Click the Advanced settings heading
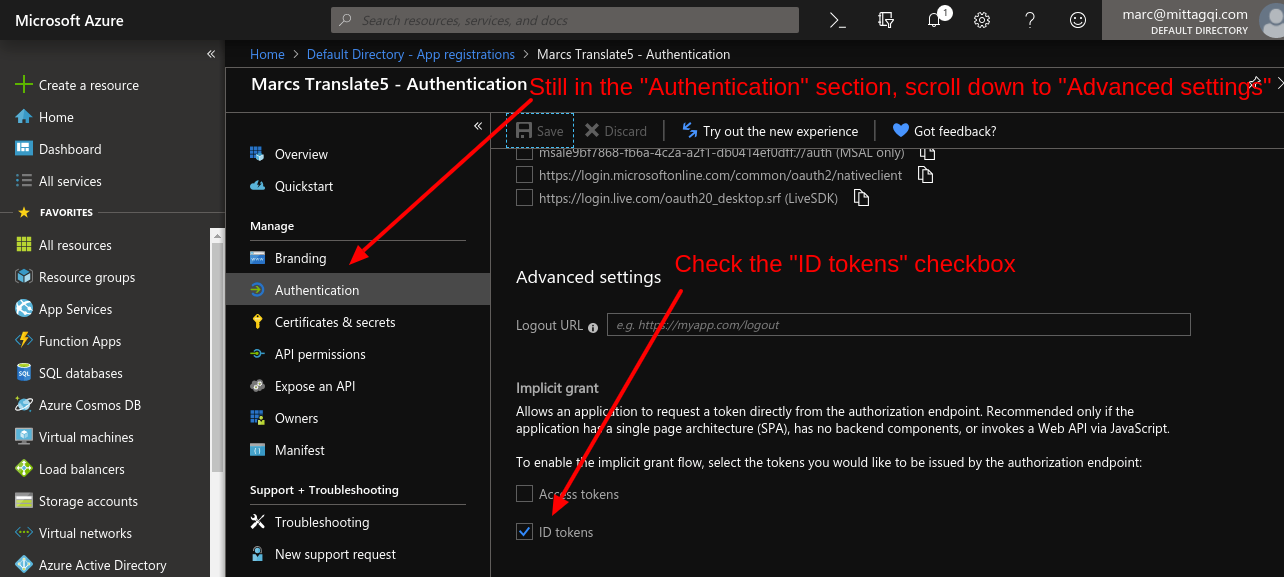Viewport: 1284px width, 577px height. pyautogui.click(x=589, y=277)
